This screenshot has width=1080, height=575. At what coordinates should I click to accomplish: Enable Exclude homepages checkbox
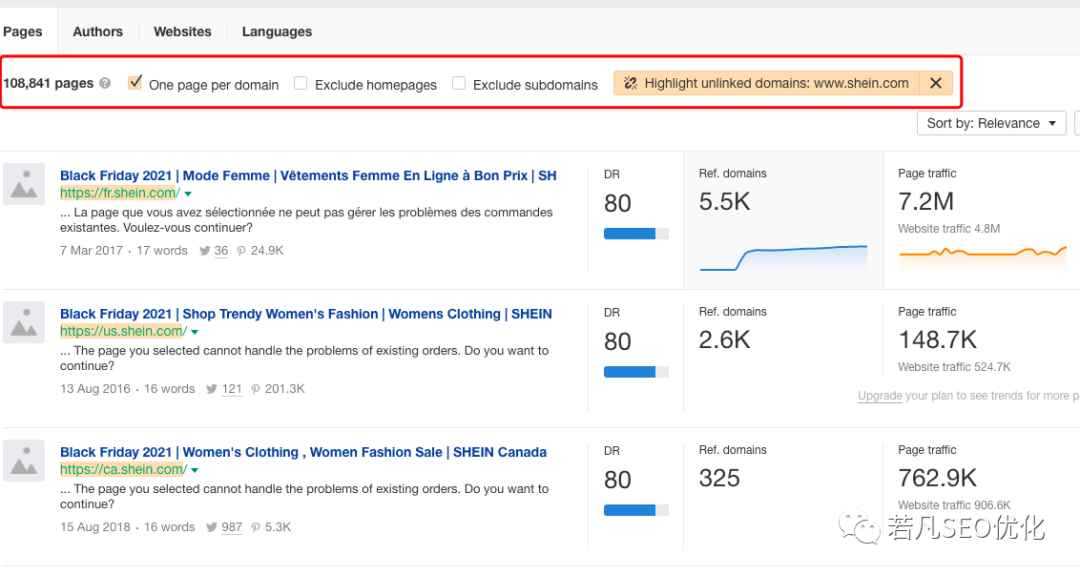click(x=301, y=84)
